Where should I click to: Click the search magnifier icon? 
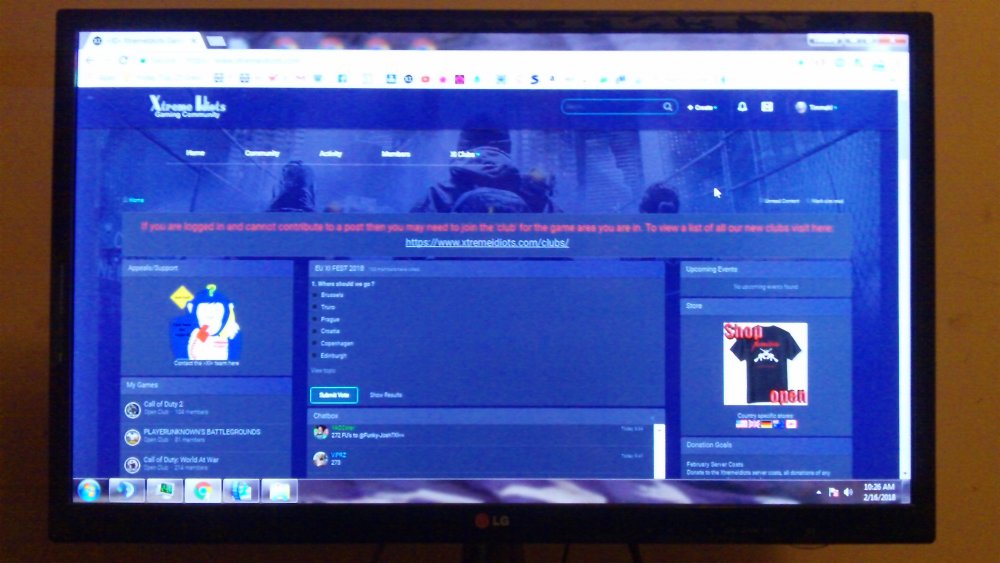668,107
